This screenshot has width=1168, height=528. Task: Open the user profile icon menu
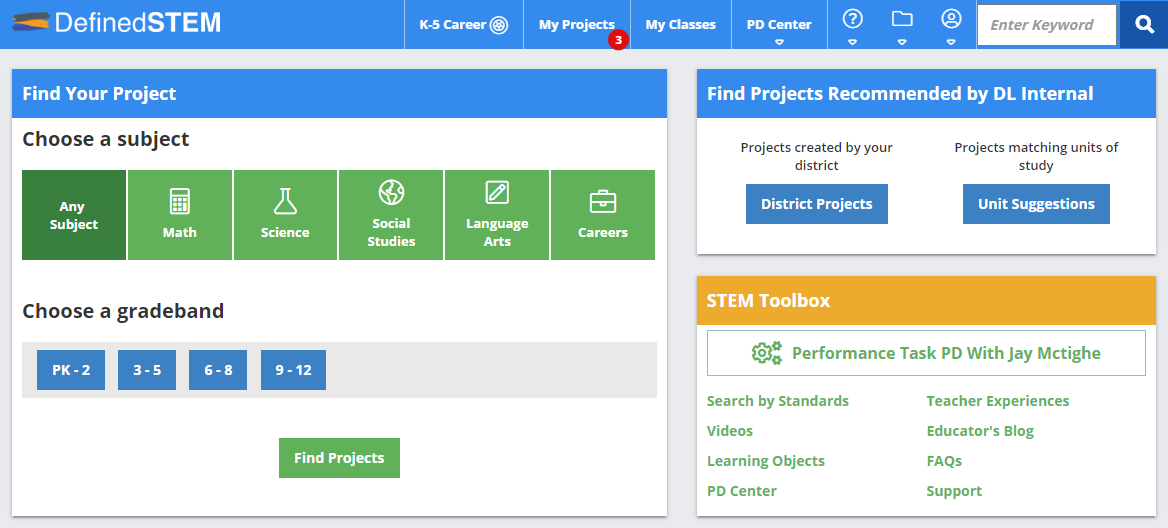pyautogui.click(x=951, y=24)
